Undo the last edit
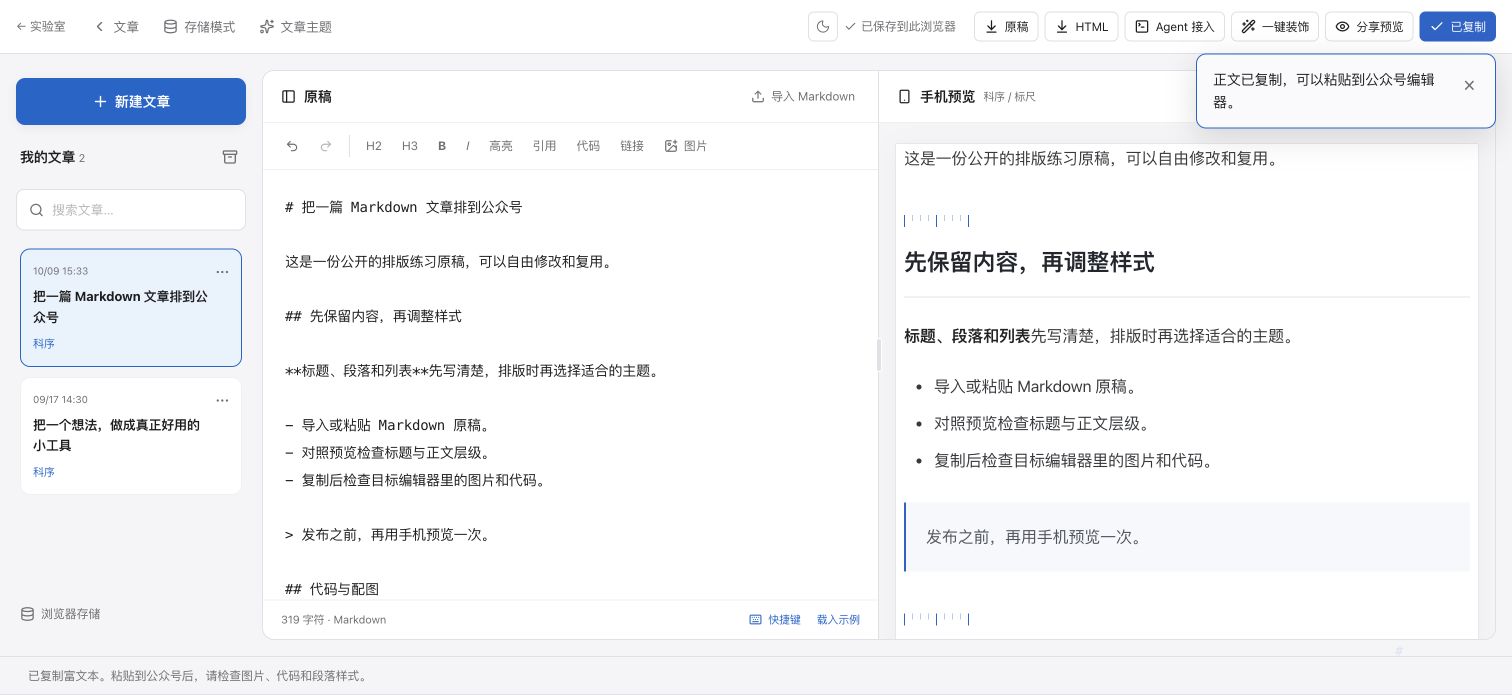This screenshot has width=1512, height=695. click(292, 146)
